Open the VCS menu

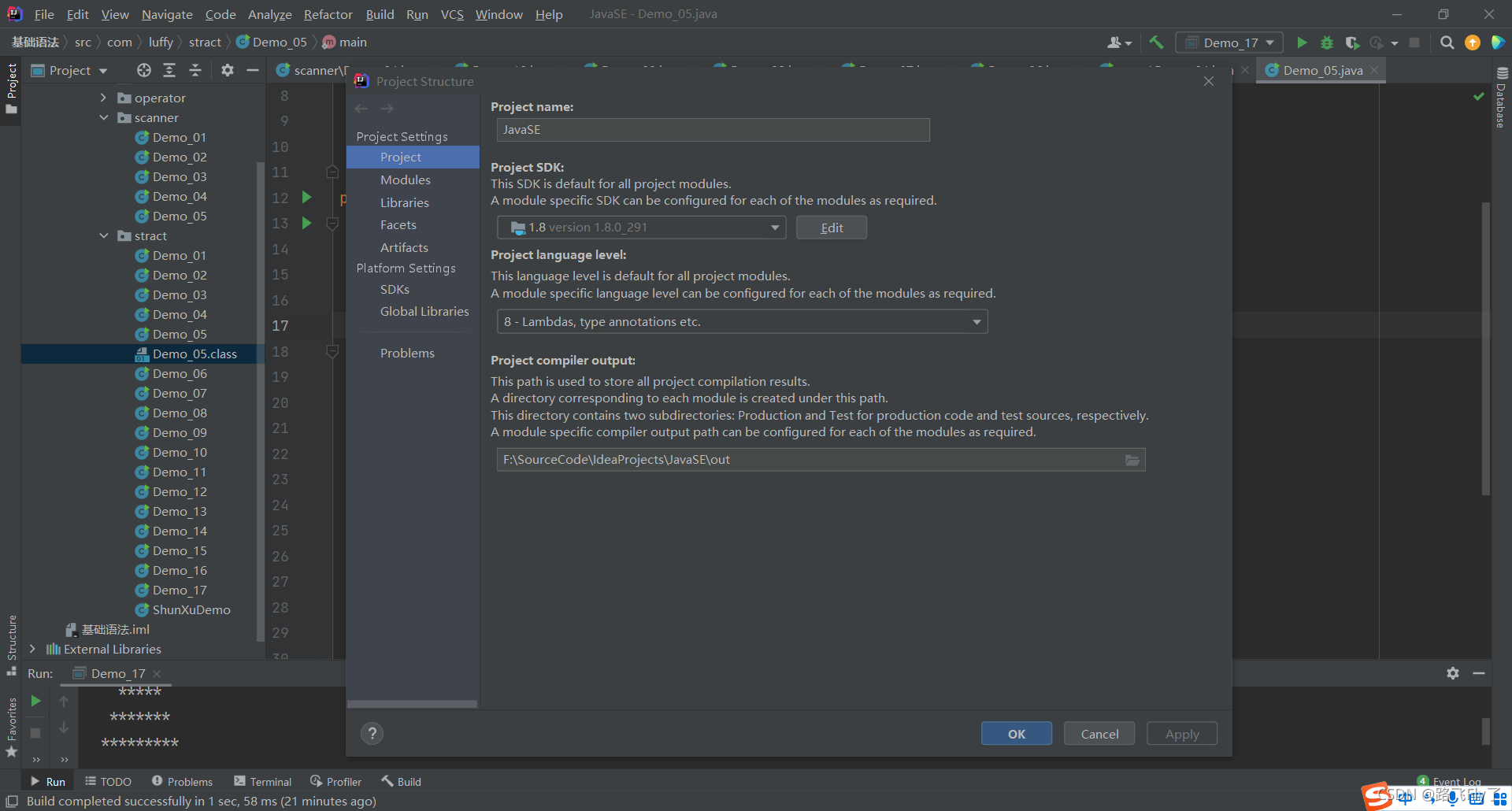click(x=452, y=14)
